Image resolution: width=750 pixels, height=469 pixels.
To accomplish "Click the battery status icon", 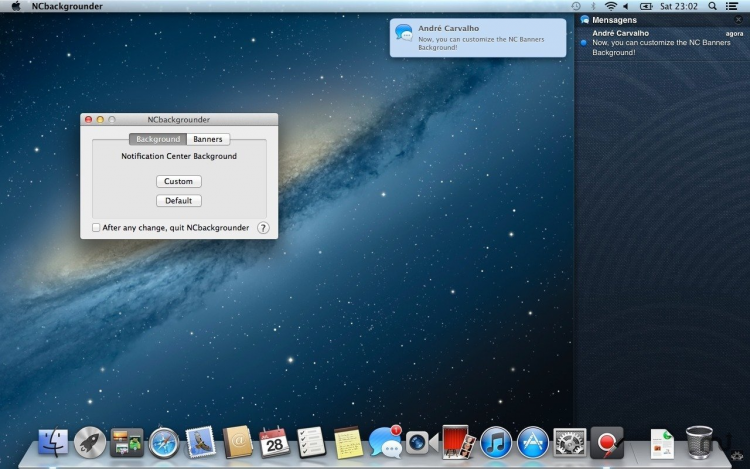I will (646, 6).
